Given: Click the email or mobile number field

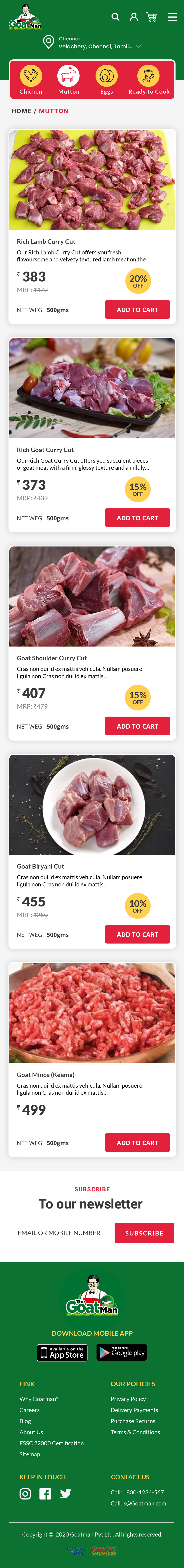Looking at the screenshot, I should [62, 1233].
